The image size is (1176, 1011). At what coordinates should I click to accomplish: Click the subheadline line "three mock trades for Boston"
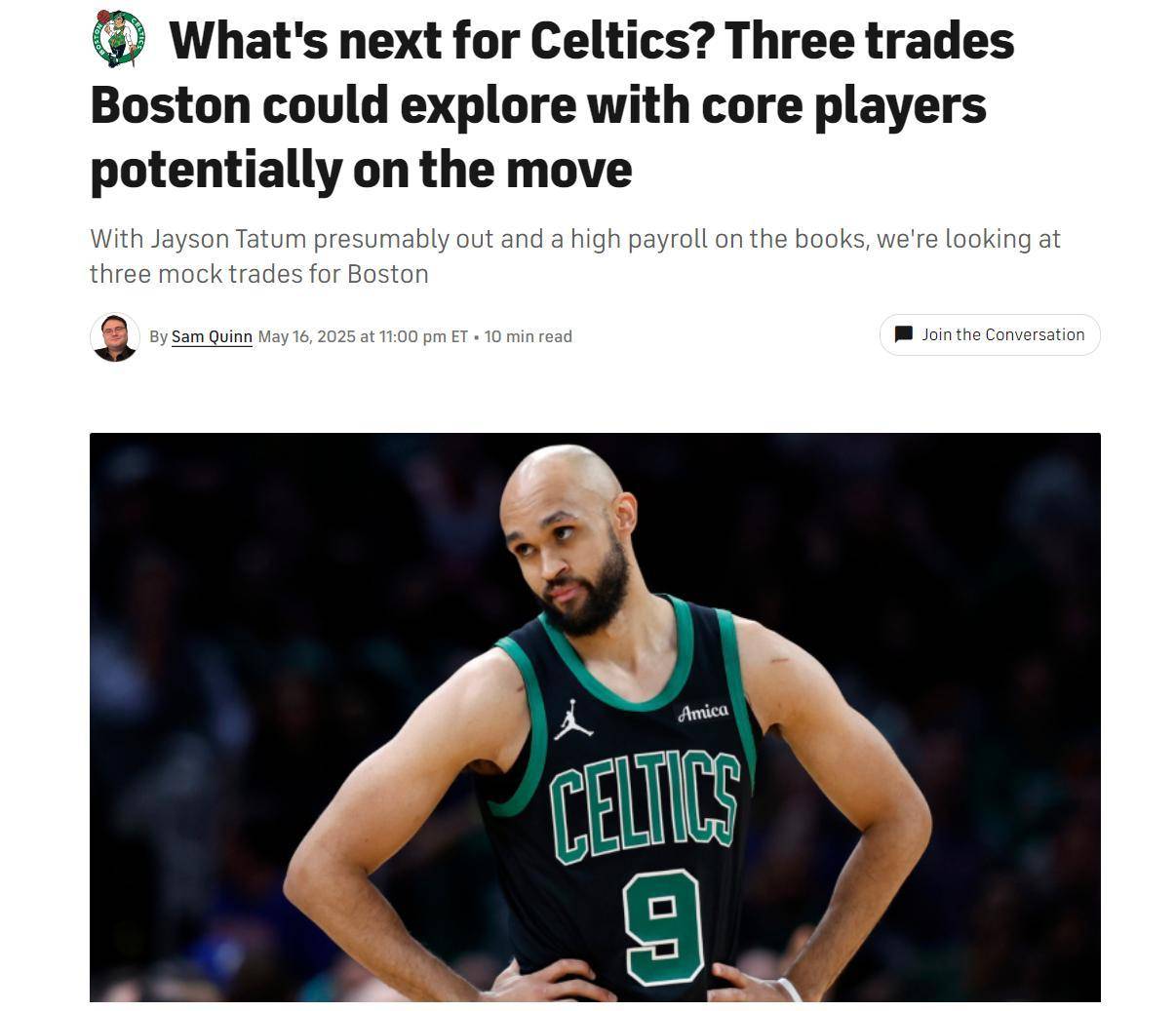coord(259,273)
